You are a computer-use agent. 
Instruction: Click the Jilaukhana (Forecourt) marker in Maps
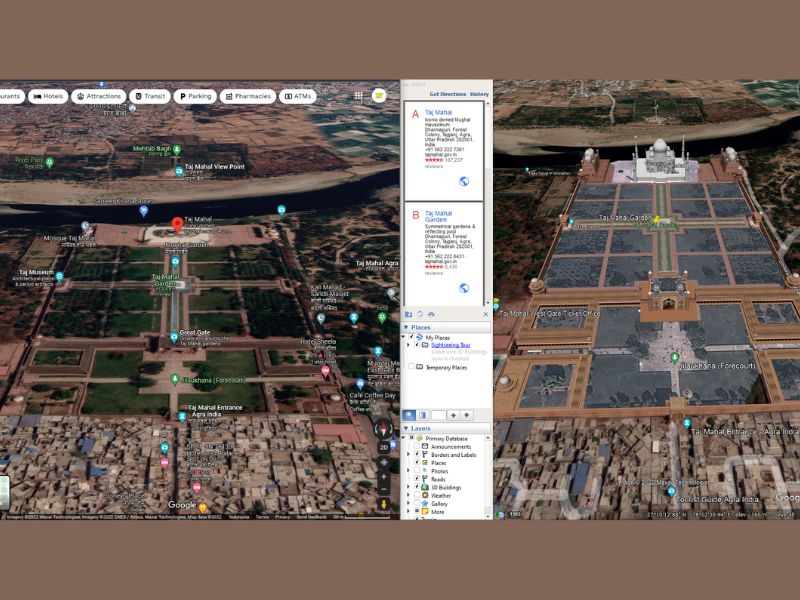pyautogui.click(x=174, y=379)
